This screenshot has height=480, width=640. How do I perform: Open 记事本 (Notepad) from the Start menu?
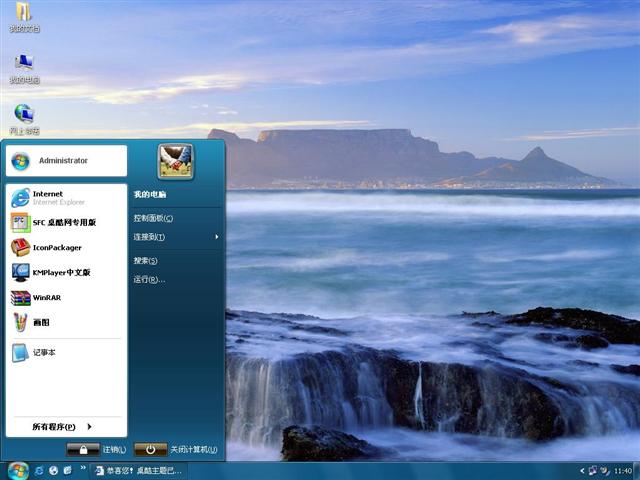click(43, 352)
